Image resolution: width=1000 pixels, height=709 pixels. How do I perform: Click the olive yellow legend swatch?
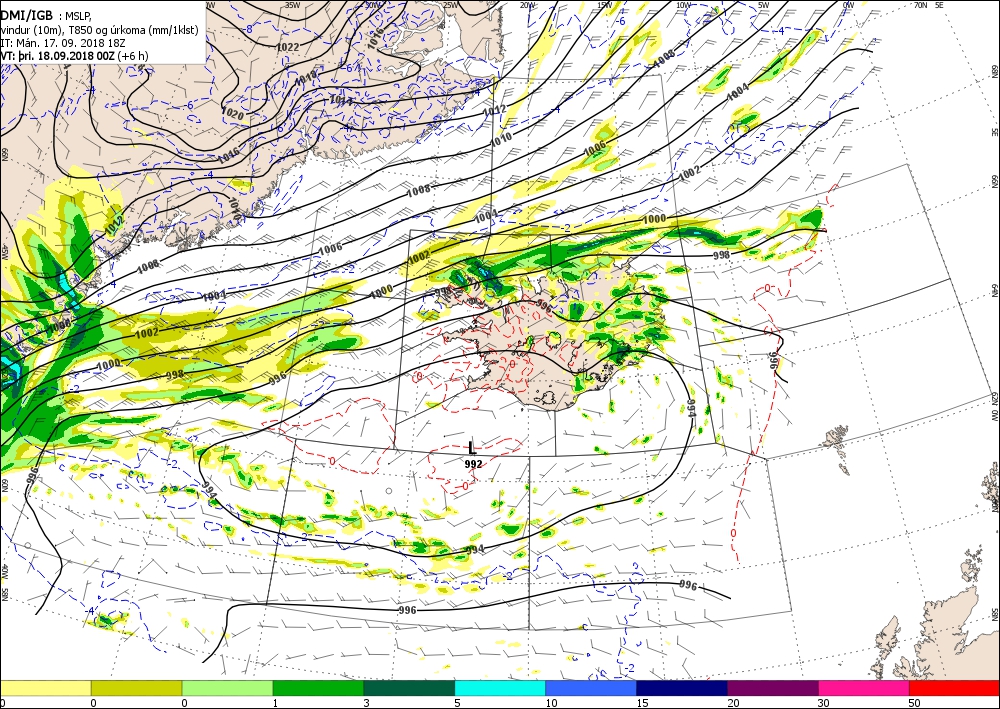click(x=136, y=688)
